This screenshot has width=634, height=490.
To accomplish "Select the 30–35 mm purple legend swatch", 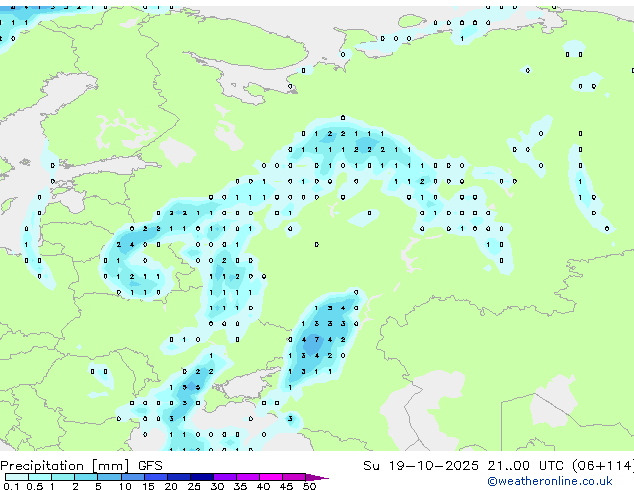I will tap(225, 477).
